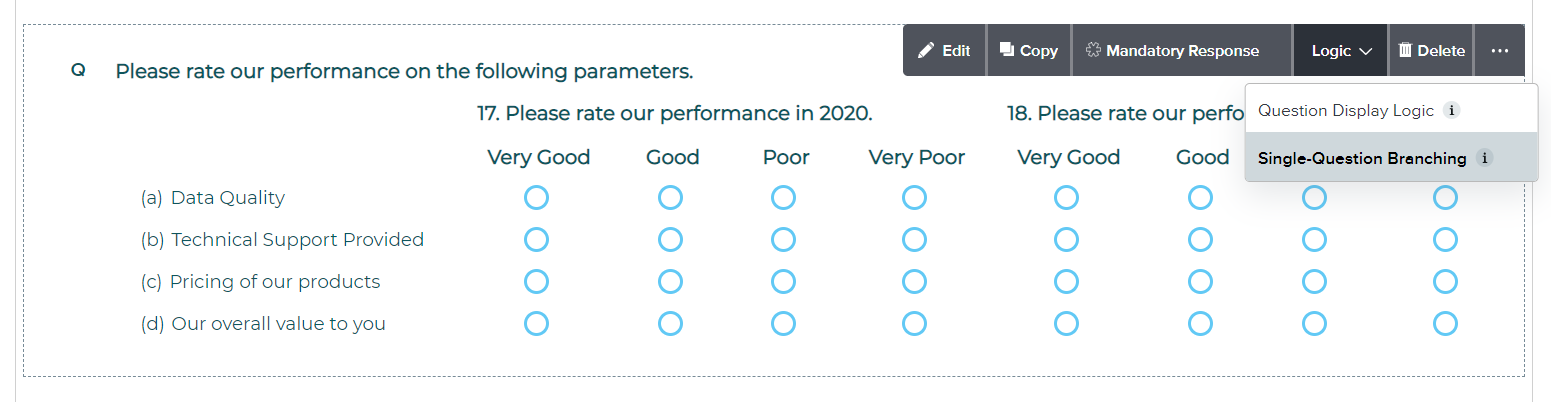Screen dimensions: 1551x402
Task: Select Question Display Logic menu option
Action: 1345,111
